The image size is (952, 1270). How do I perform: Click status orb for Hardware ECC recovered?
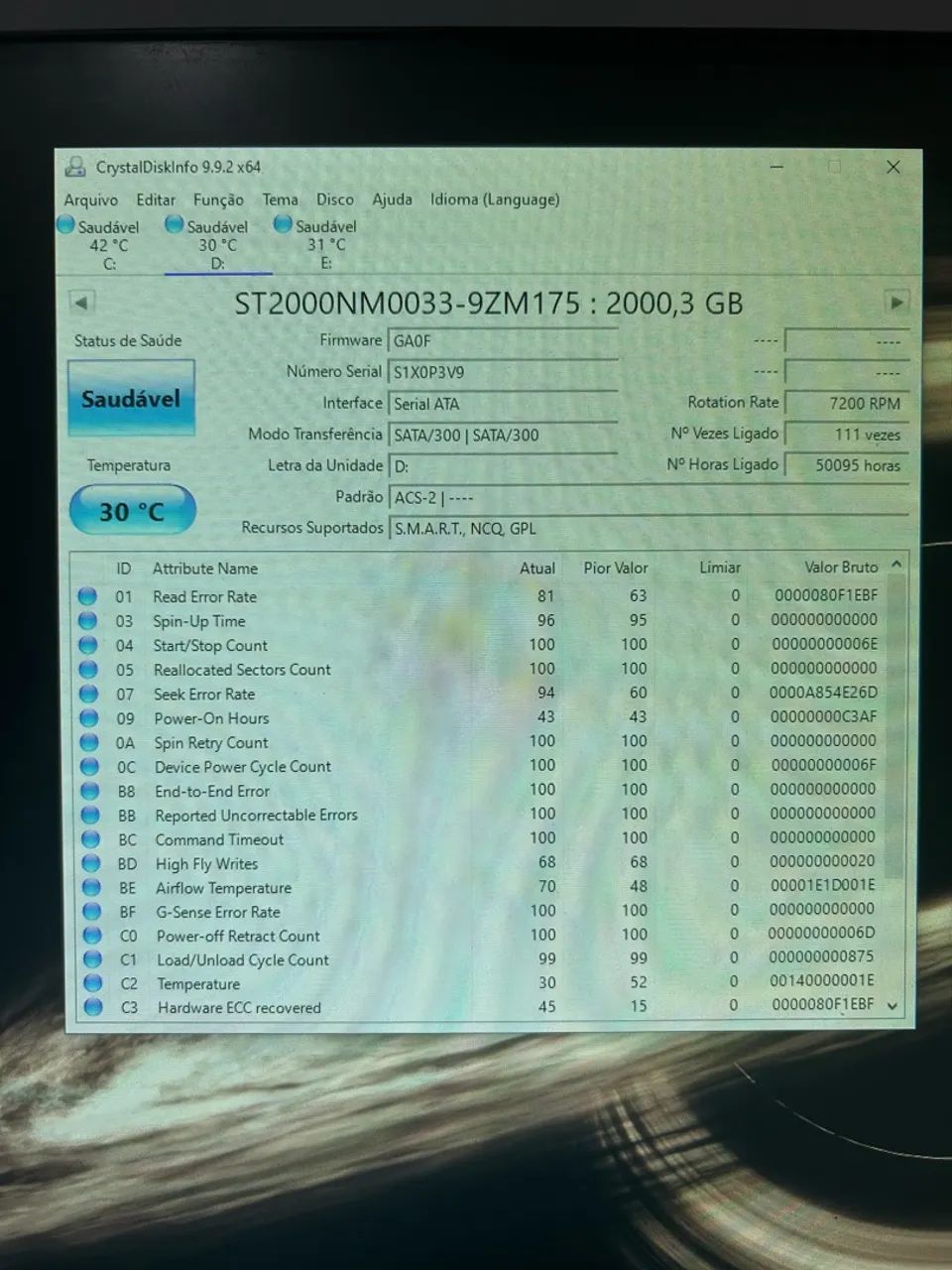[94, 1007]
